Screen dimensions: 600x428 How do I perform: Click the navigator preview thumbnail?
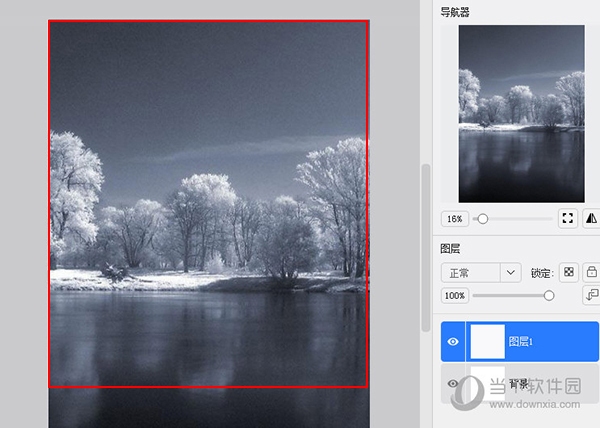(521, 114)
